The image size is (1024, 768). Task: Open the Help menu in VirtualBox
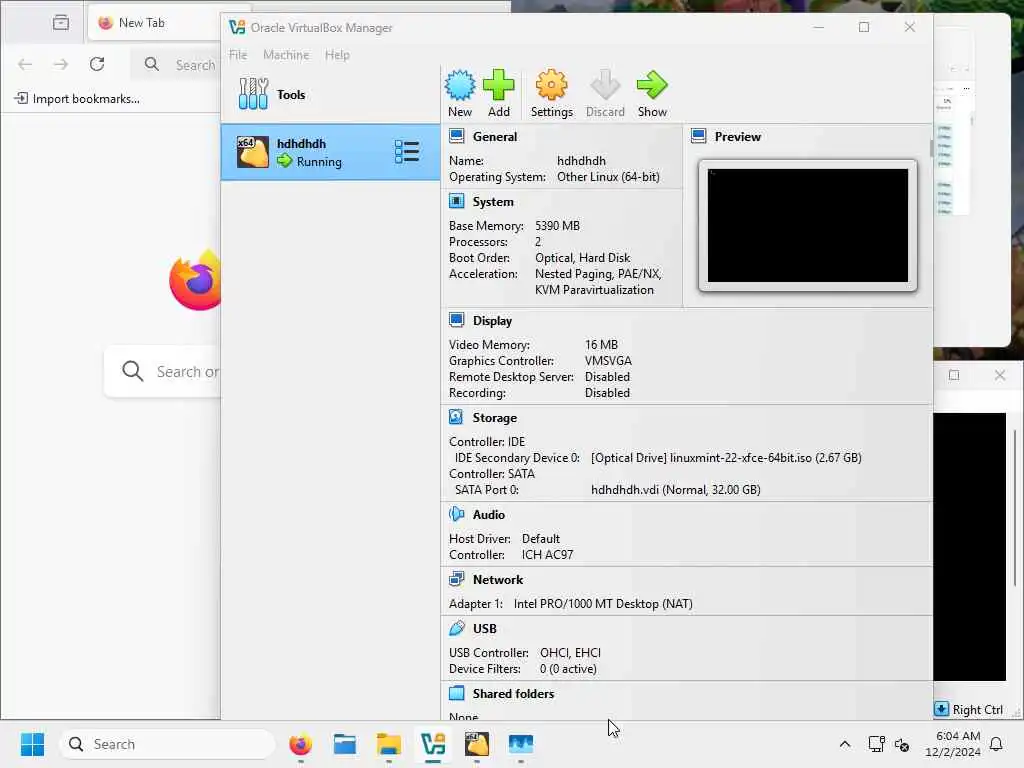(x=337, y=55)
